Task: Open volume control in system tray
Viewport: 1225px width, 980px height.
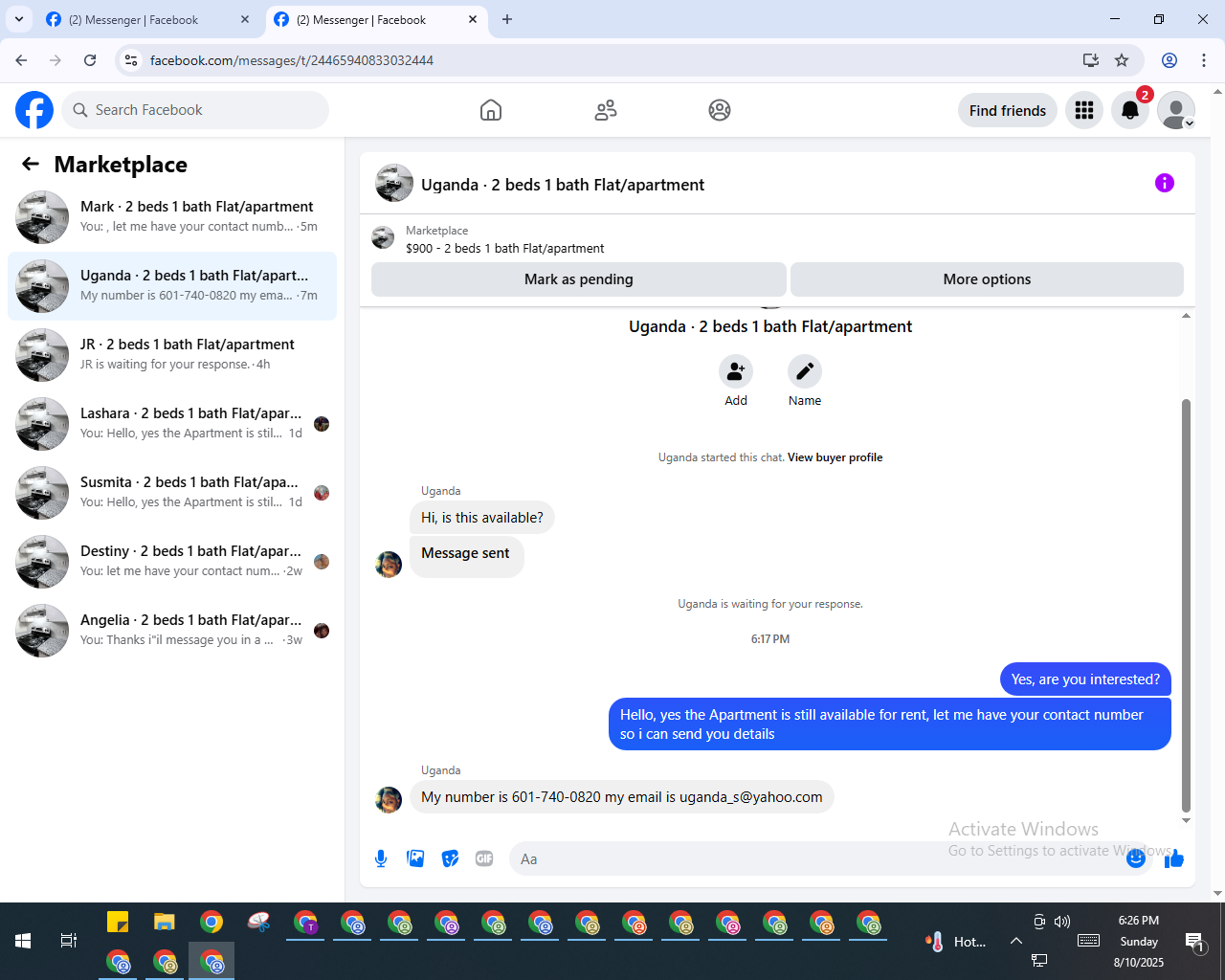Action: point(1062,922)
